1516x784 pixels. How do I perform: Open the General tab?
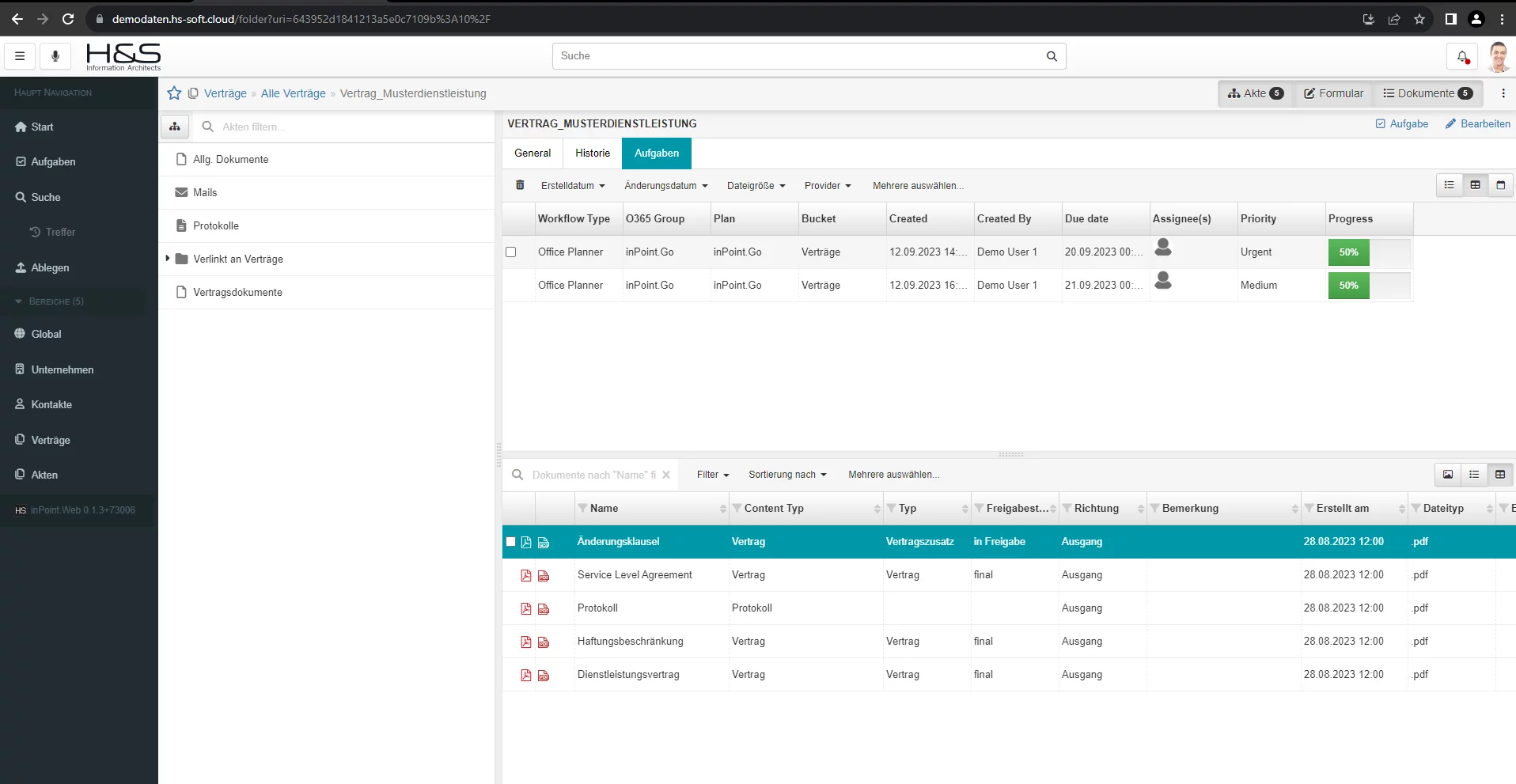point(532,153)
